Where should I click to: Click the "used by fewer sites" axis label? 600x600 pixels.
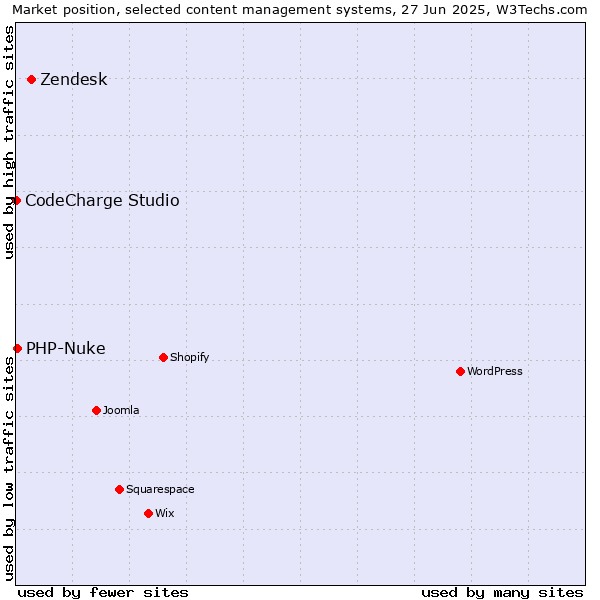click(x=103, y=593)
